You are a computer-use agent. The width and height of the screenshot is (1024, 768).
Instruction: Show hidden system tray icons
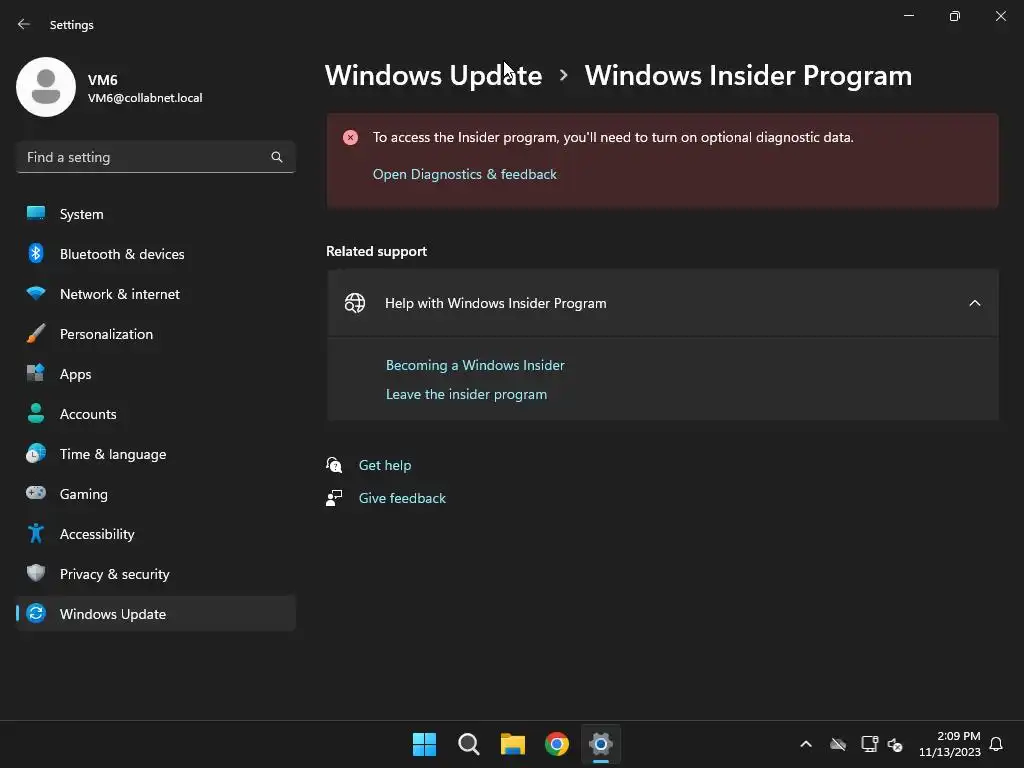pos(806,744)
